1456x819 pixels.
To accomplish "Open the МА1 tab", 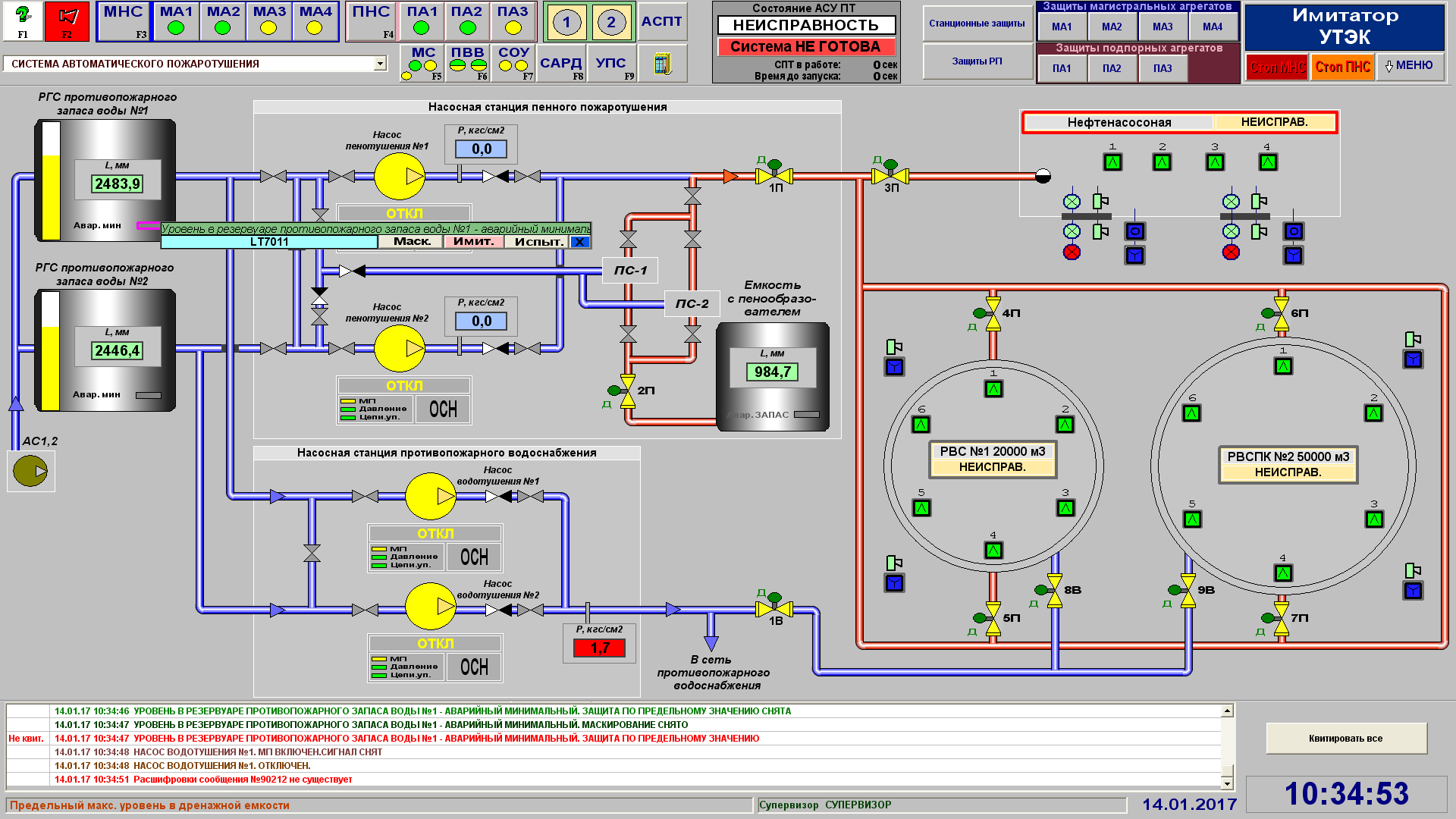I will click(x=176, y=21).
